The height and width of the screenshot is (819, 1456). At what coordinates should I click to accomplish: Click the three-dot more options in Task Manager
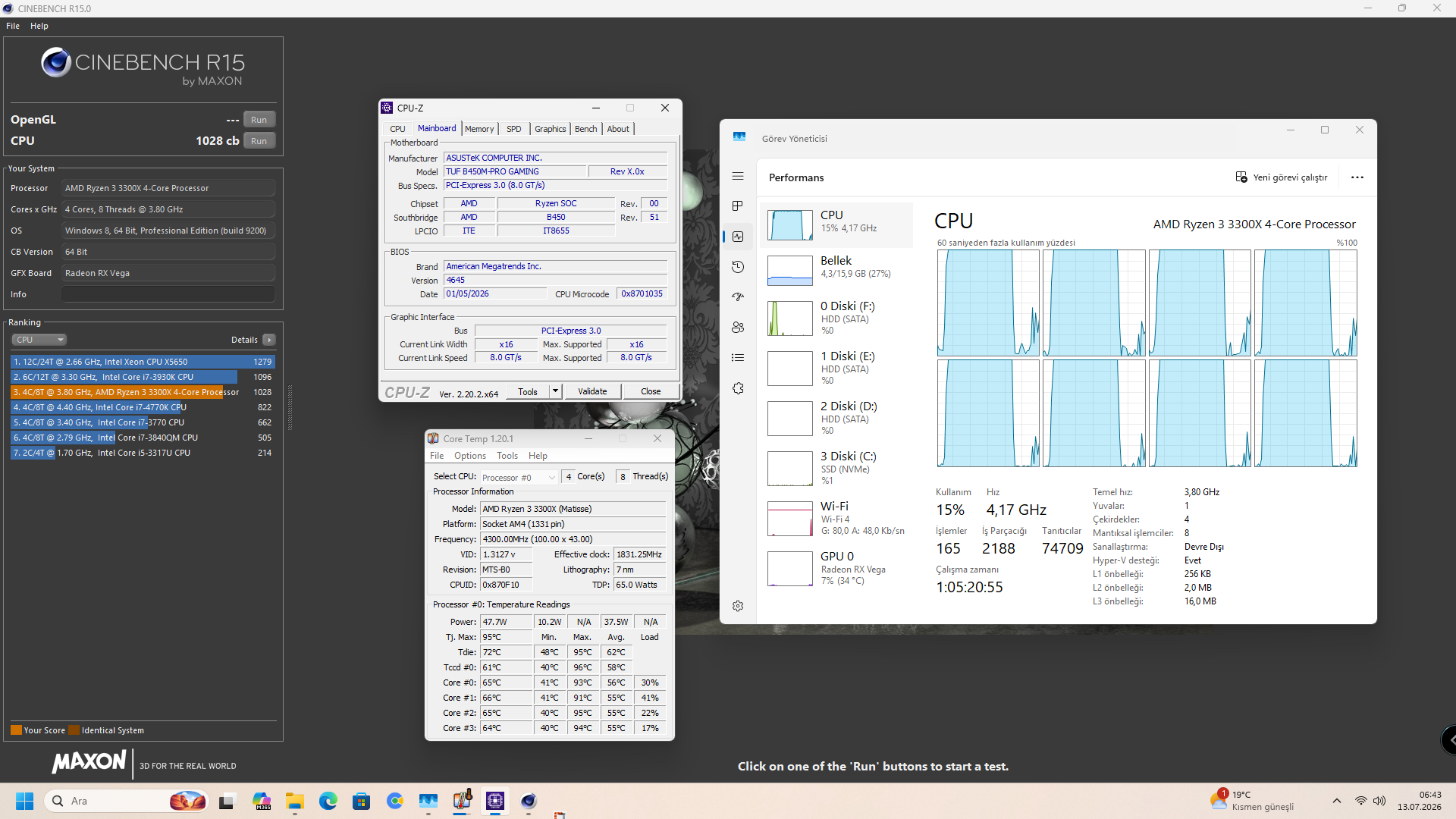(x=1357, y=177)
